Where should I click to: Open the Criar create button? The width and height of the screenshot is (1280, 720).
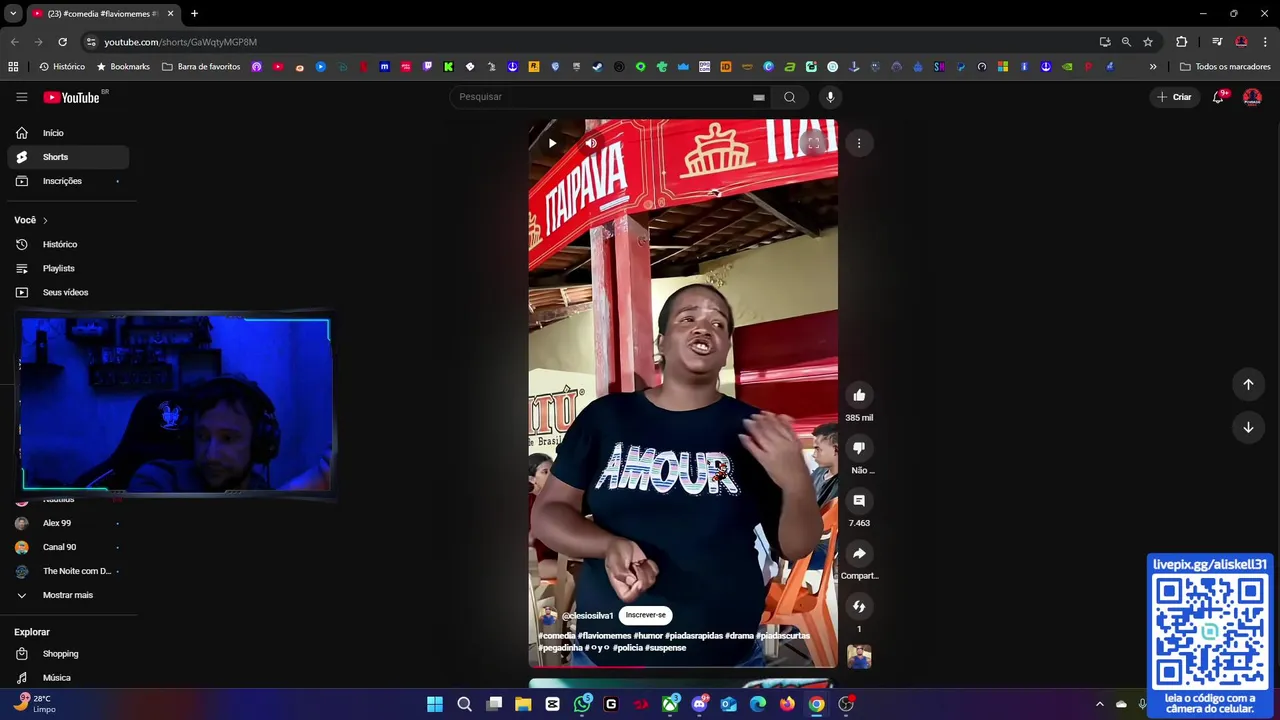click(1174, 97)
